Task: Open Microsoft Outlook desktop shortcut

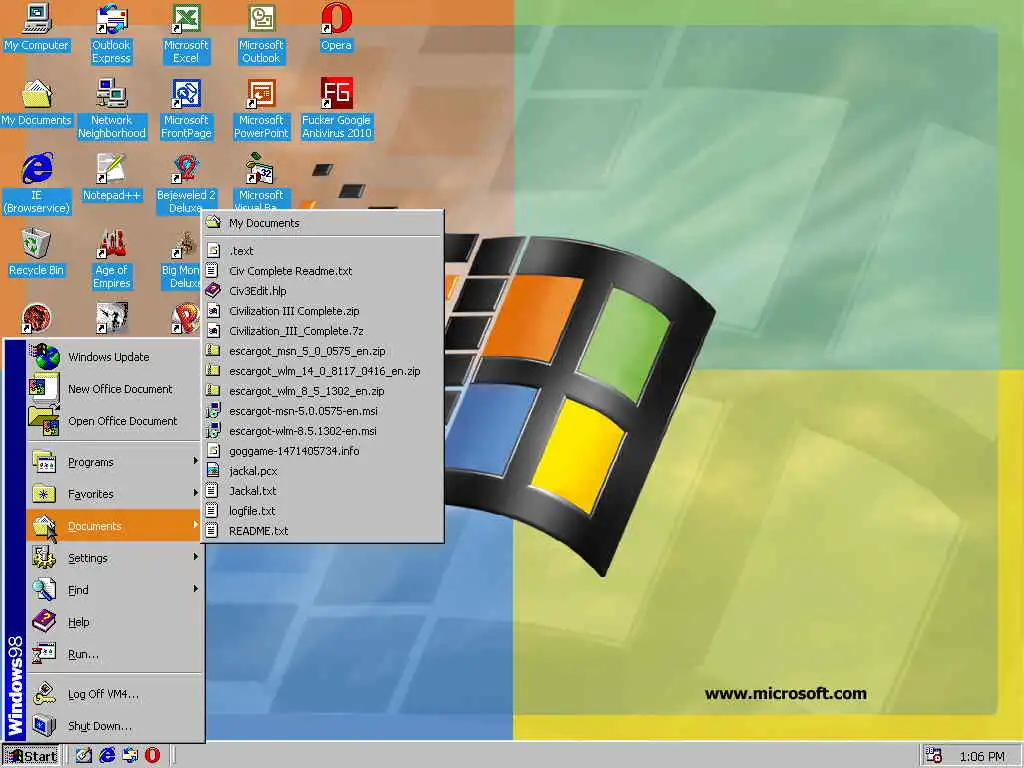Action: point(261,34)
